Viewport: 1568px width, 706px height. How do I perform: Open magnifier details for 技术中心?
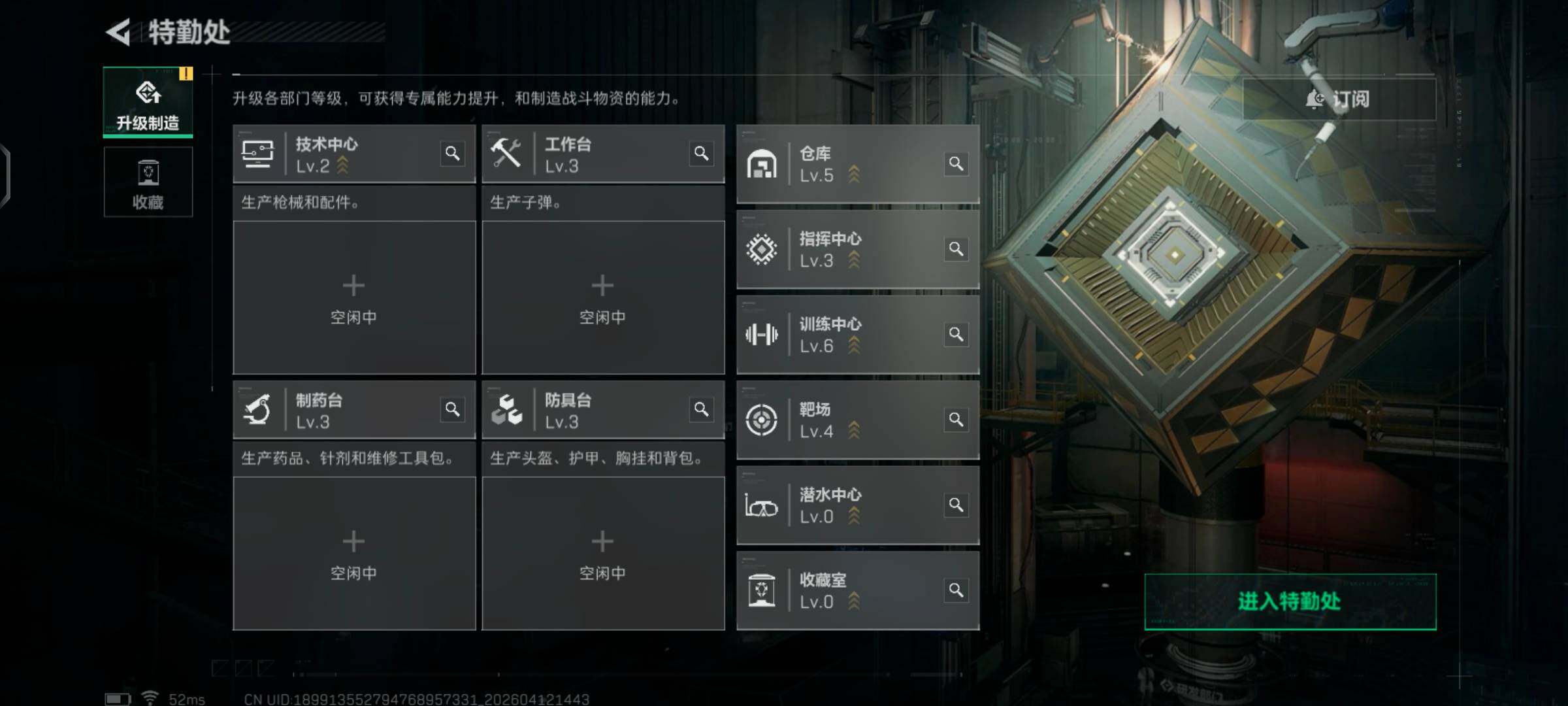(x=452, y=154)
